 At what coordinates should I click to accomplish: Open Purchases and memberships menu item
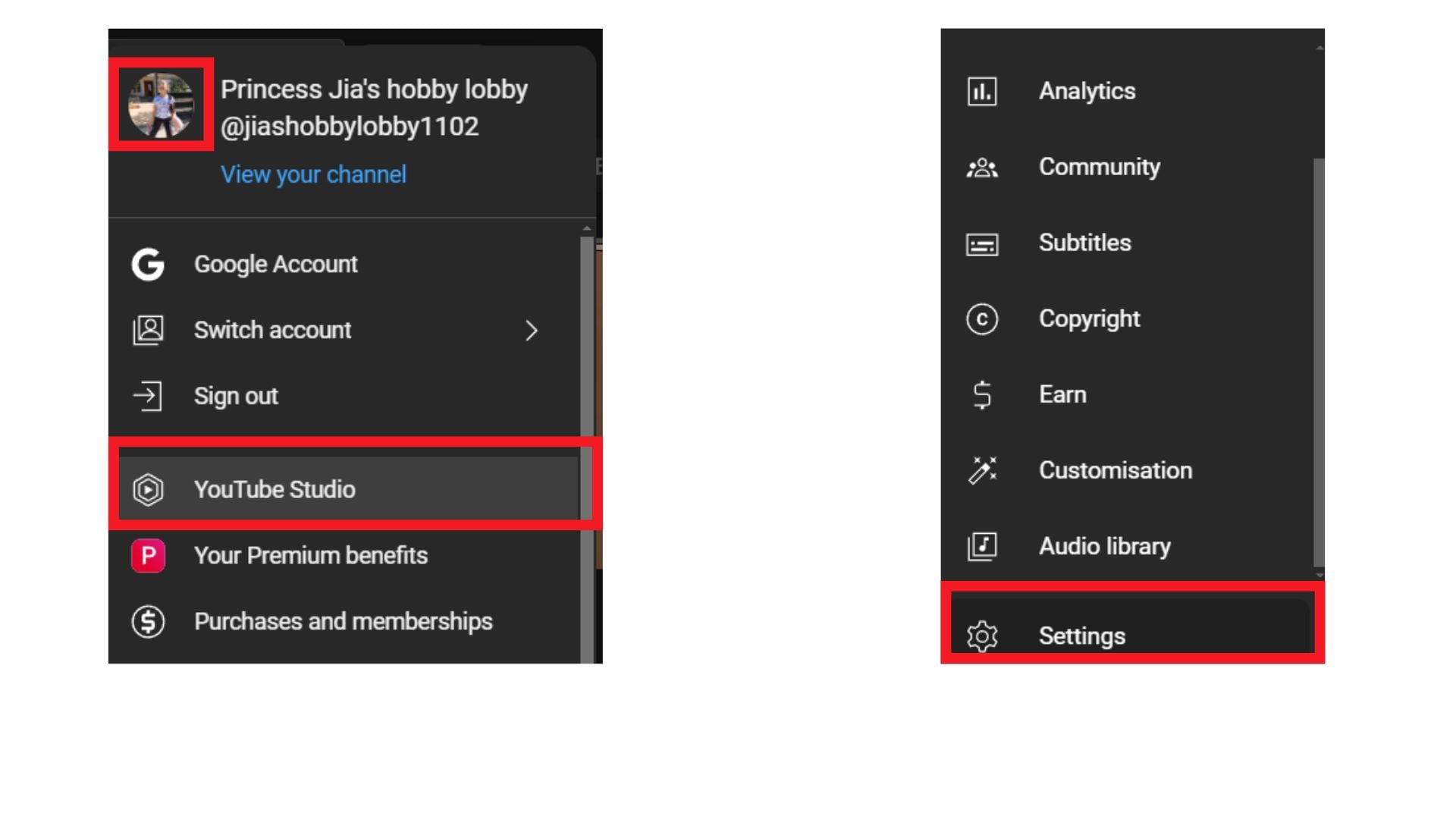pyautogui.click(x=343, y=622)
